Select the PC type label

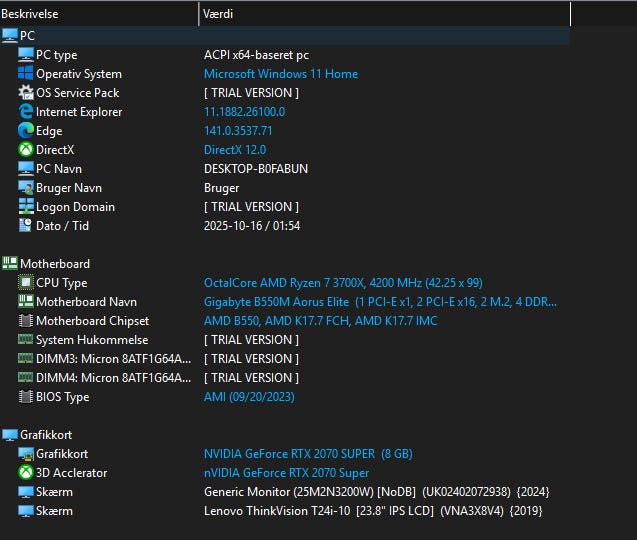click(56, 55)
